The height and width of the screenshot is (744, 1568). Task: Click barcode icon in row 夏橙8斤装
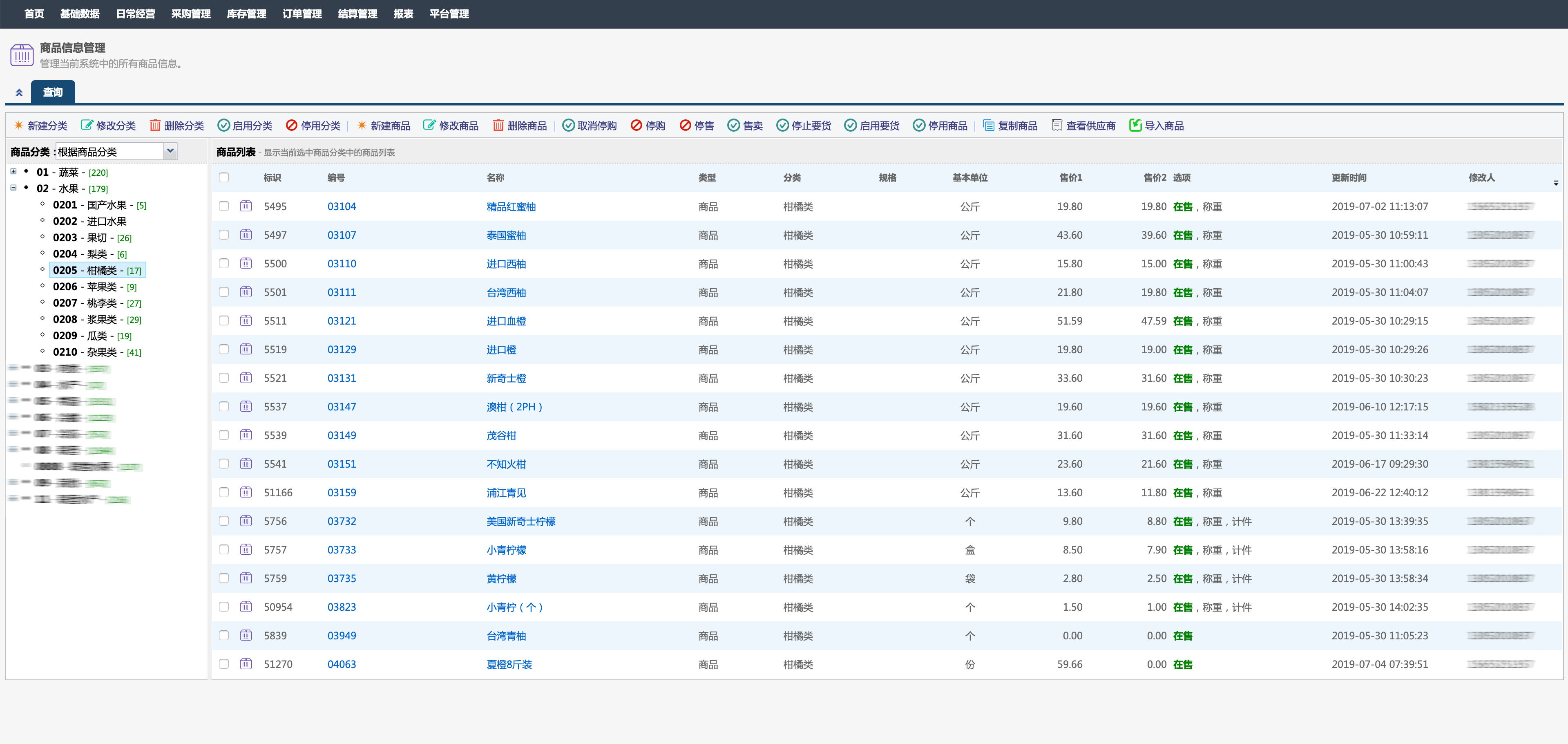tap(246, 663)
